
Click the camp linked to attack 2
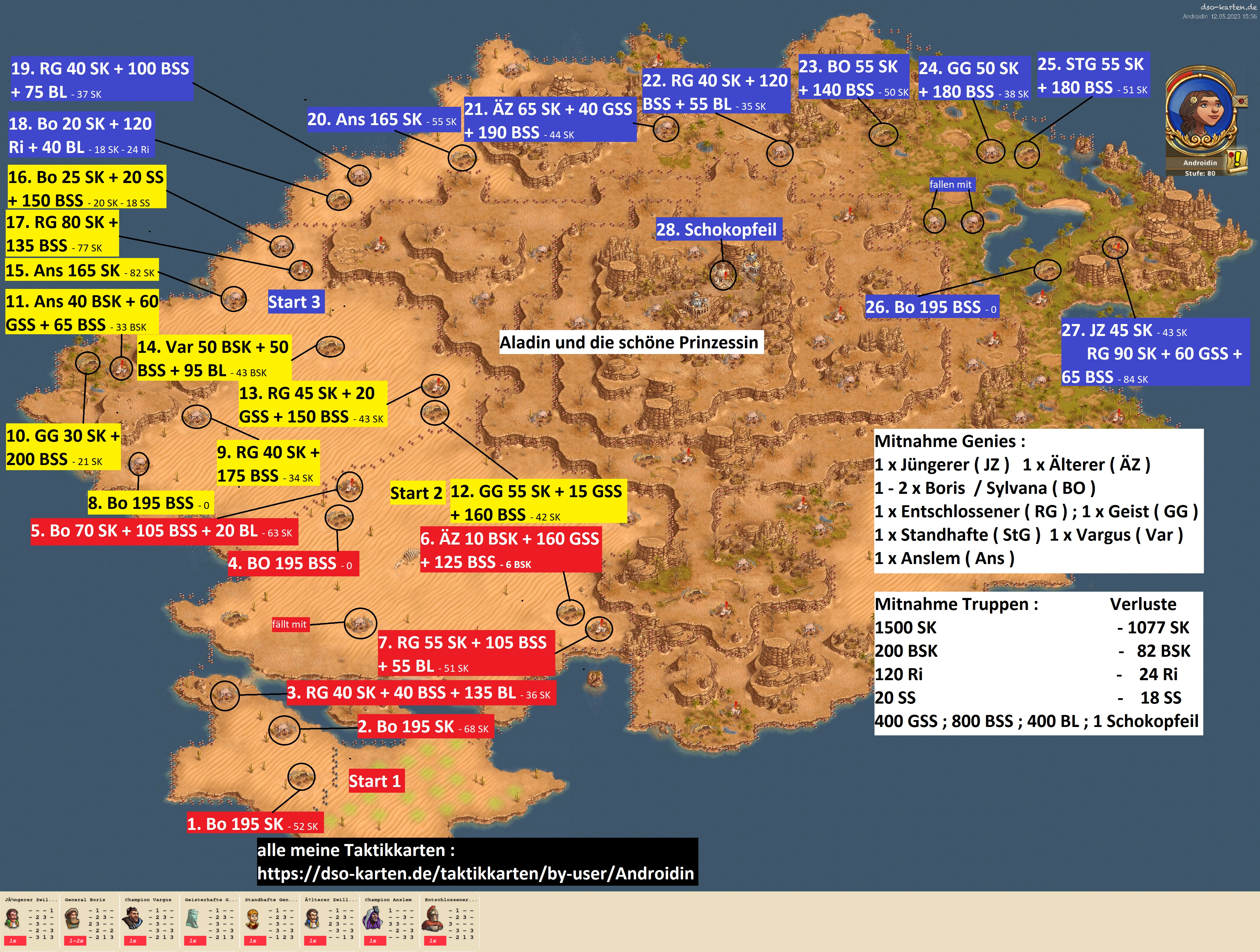click(x=284, y=730)
